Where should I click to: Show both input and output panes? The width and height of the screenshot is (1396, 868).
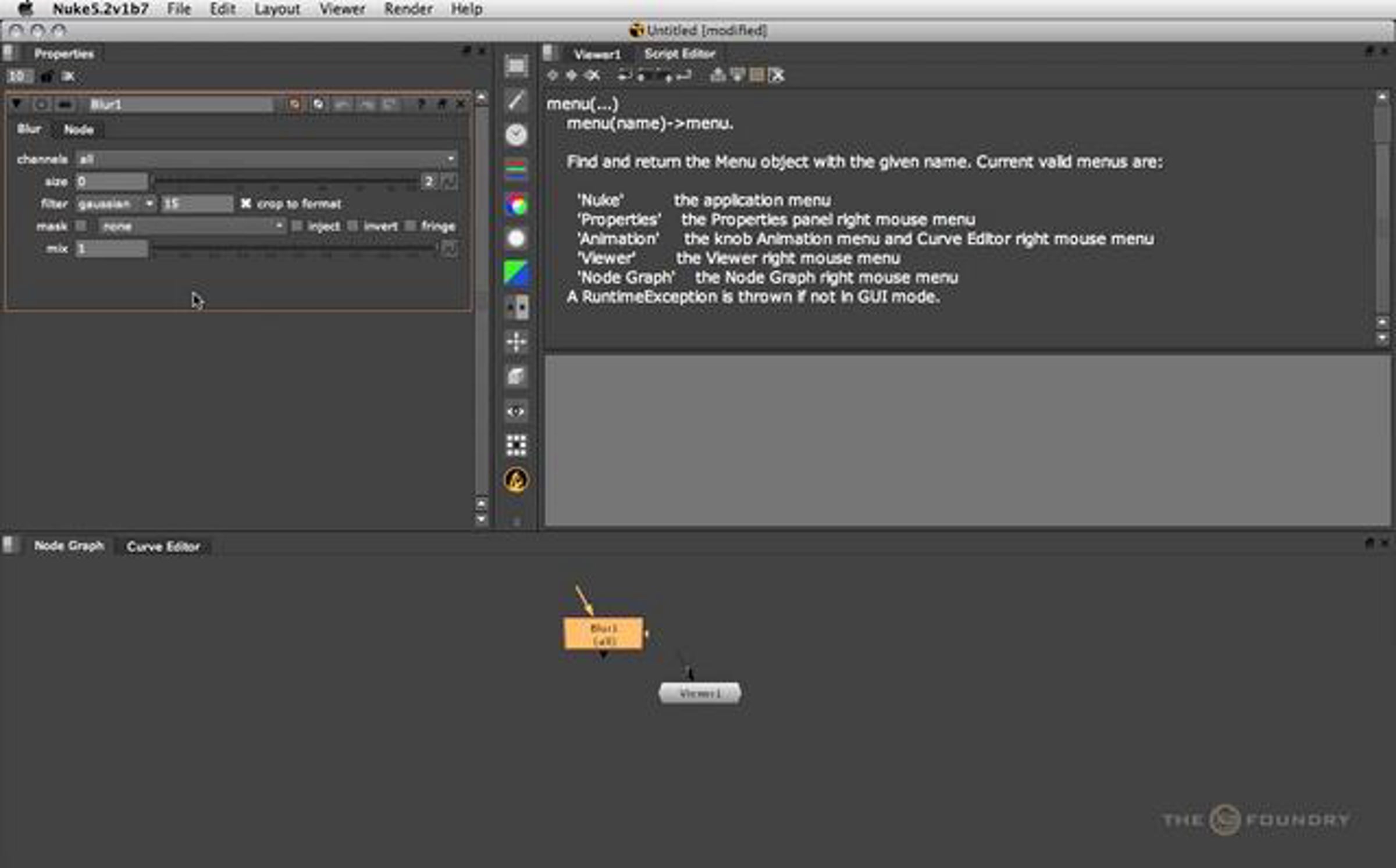[757, 75]
